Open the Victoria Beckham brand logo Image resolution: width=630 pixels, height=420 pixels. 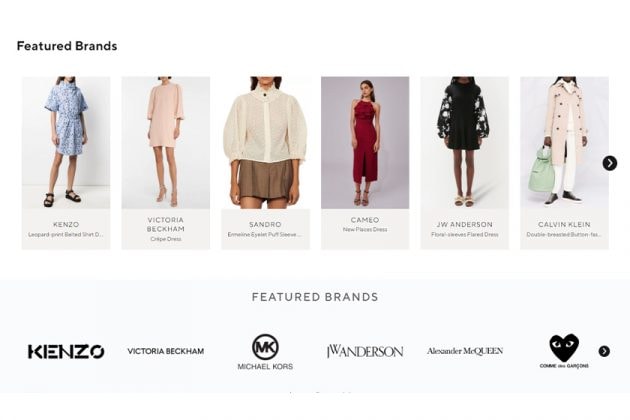click(x=166, y=351)
